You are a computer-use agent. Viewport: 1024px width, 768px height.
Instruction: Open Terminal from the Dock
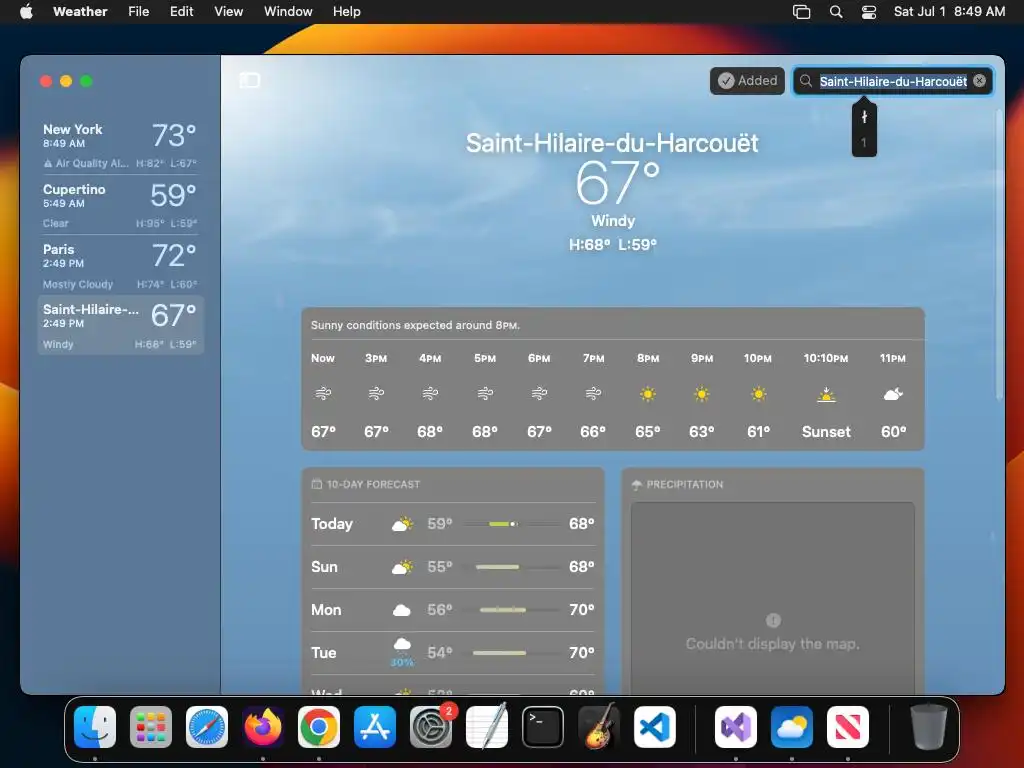coord(543,727)
